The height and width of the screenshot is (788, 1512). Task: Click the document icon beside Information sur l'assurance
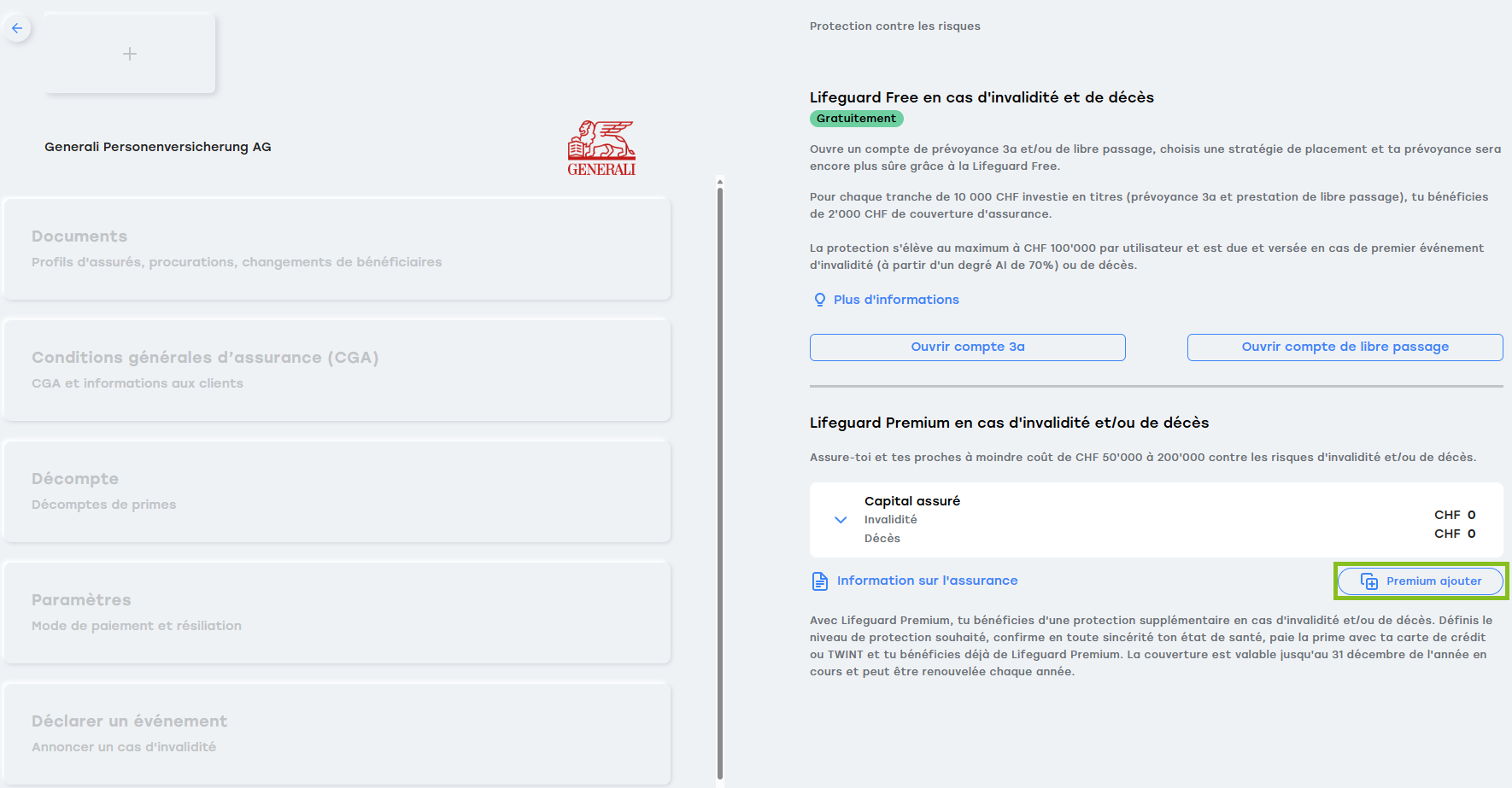pyautogui.click(x=820, y=581)
